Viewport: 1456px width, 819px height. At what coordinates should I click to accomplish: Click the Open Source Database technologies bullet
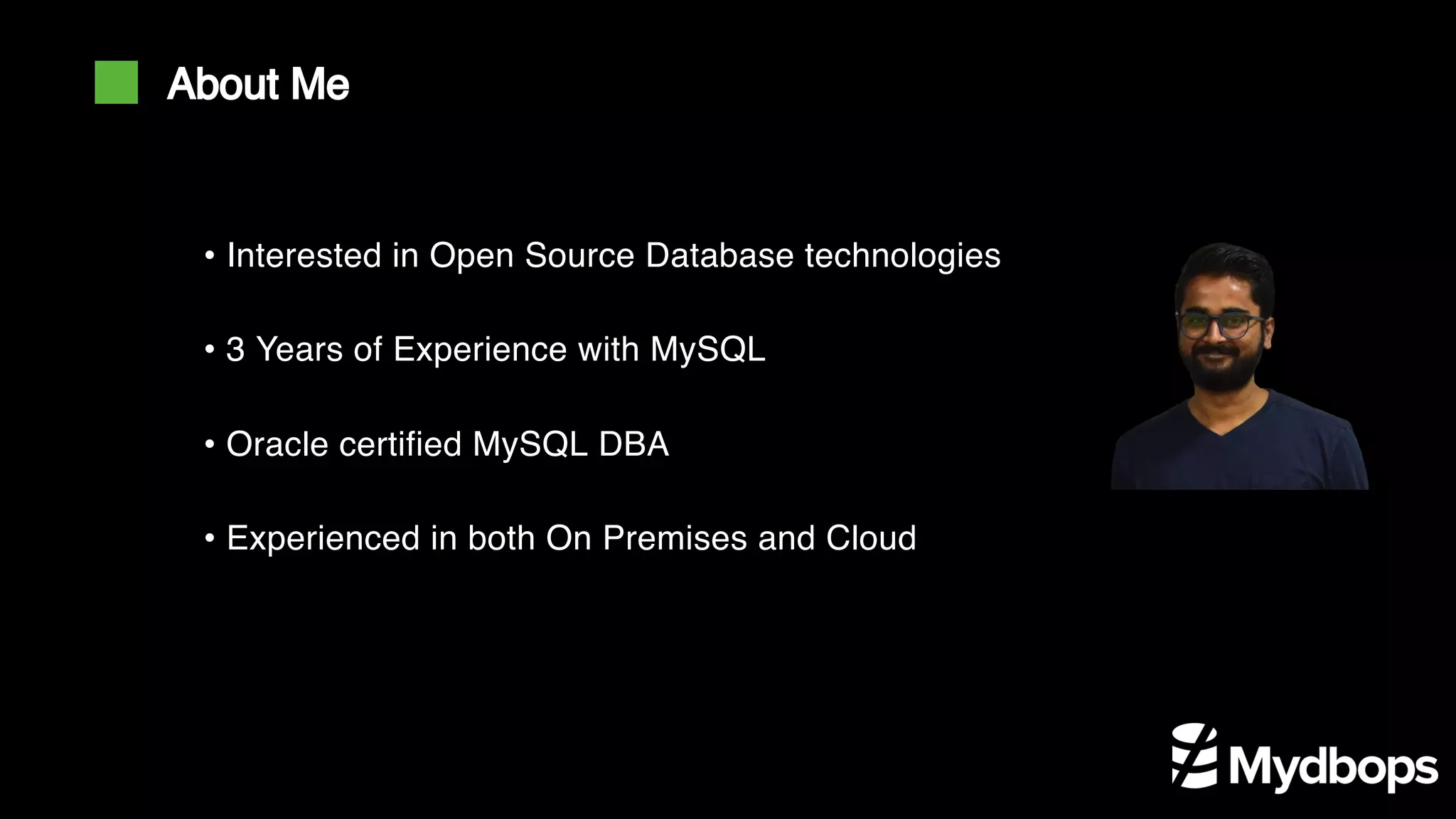coord(613,256)
